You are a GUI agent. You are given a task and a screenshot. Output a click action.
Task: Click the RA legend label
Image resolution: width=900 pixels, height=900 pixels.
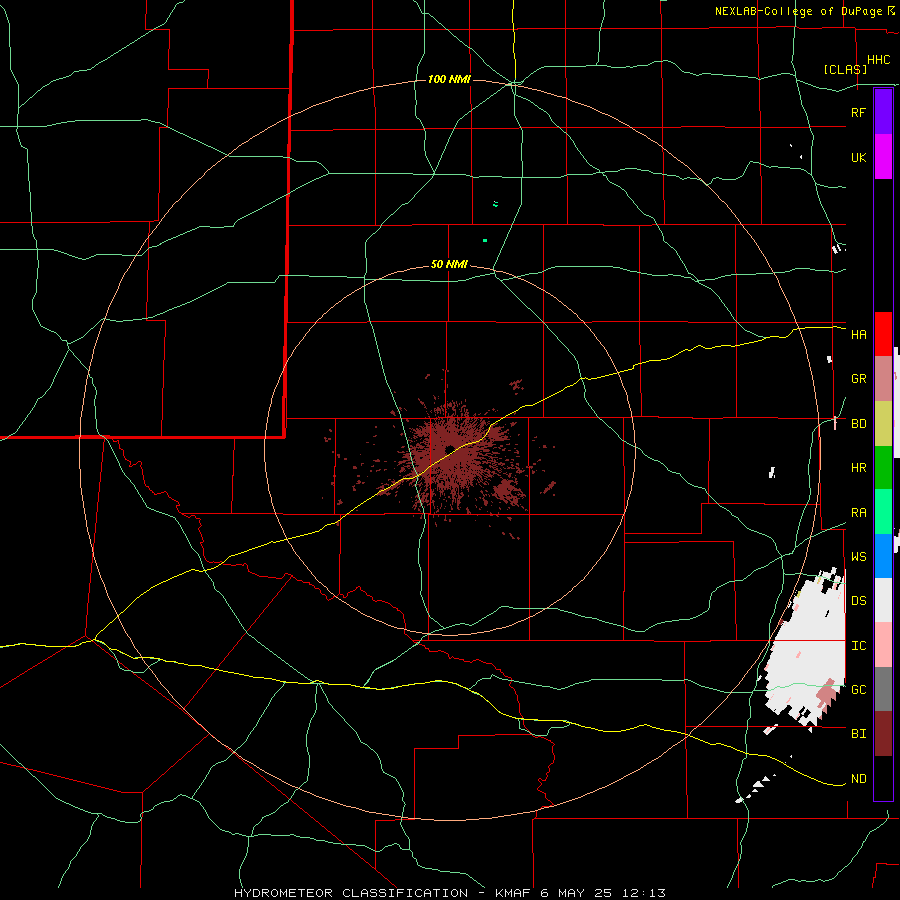click(x=858, y=513)
